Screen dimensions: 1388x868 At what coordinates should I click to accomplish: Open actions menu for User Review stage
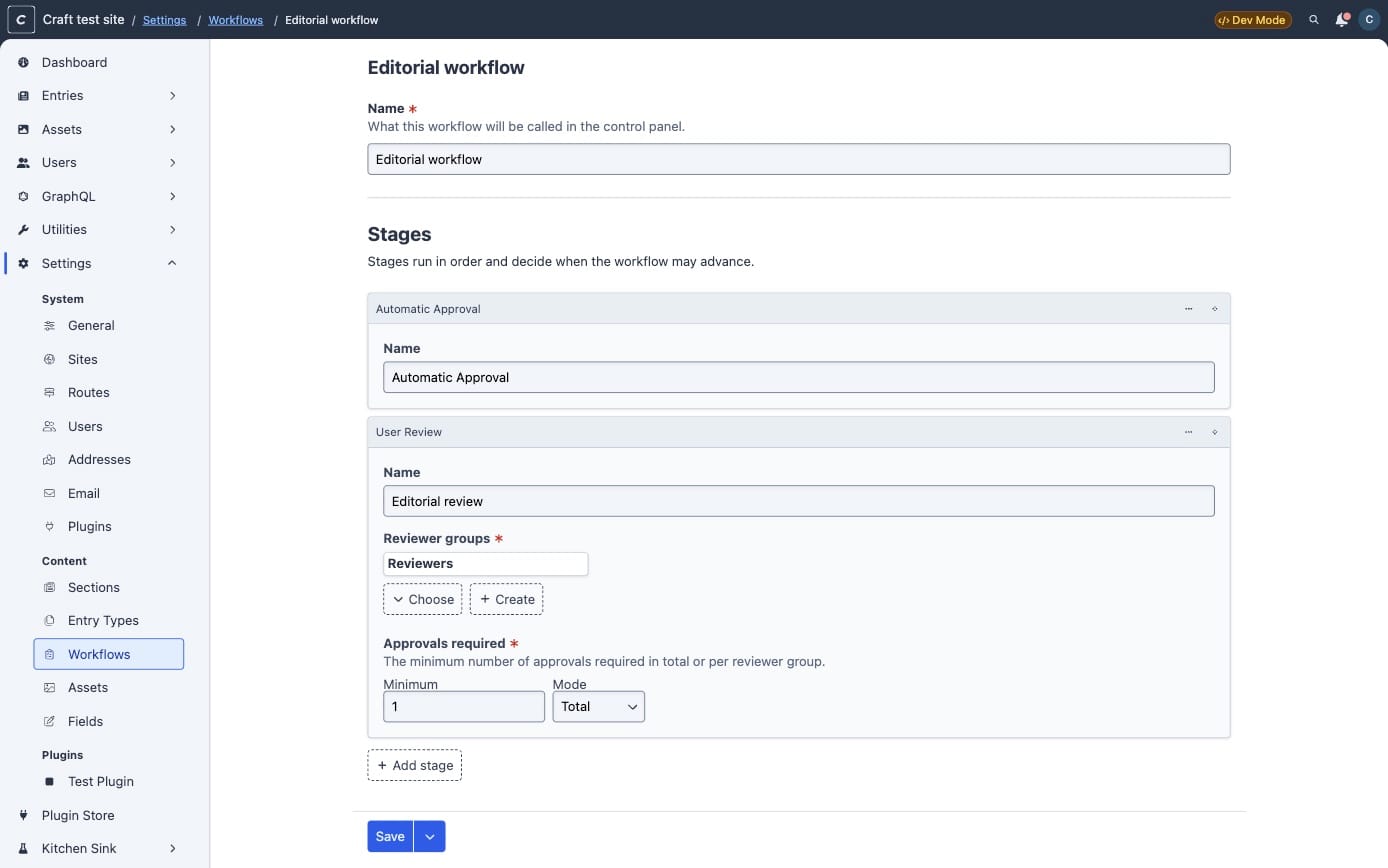coord(1189,432)
